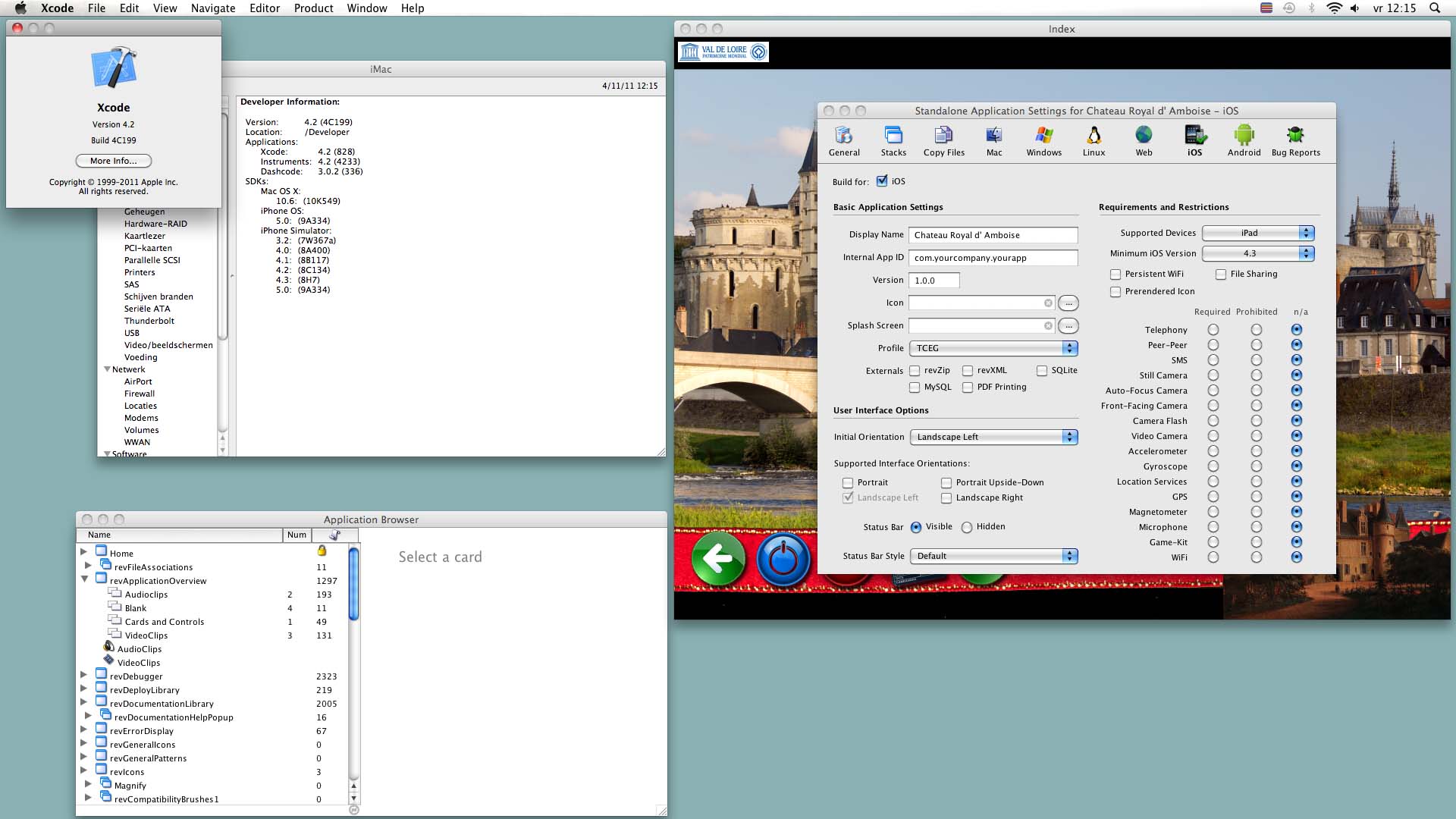Viewport: 1456px width, 819px height.
Task: Open the Bug Reports icon
Action: 1295,136
